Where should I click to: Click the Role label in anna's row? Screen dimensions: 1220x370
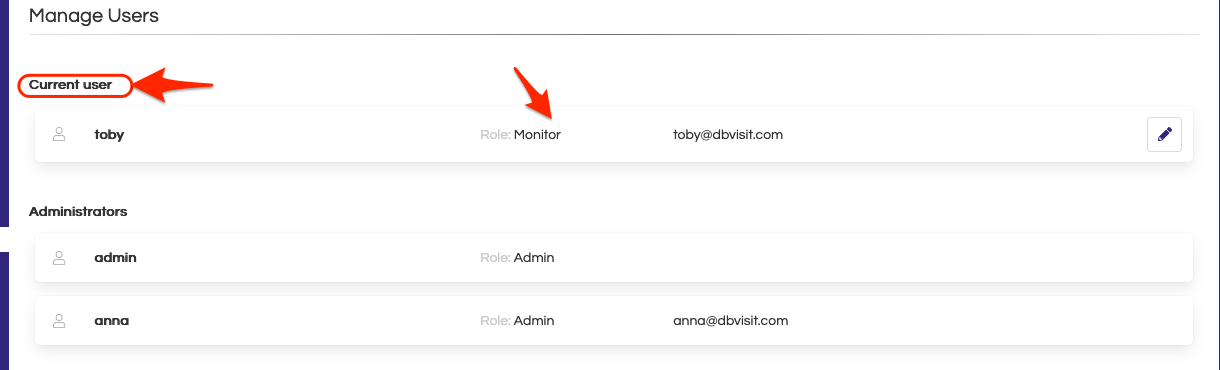point(495,321)
